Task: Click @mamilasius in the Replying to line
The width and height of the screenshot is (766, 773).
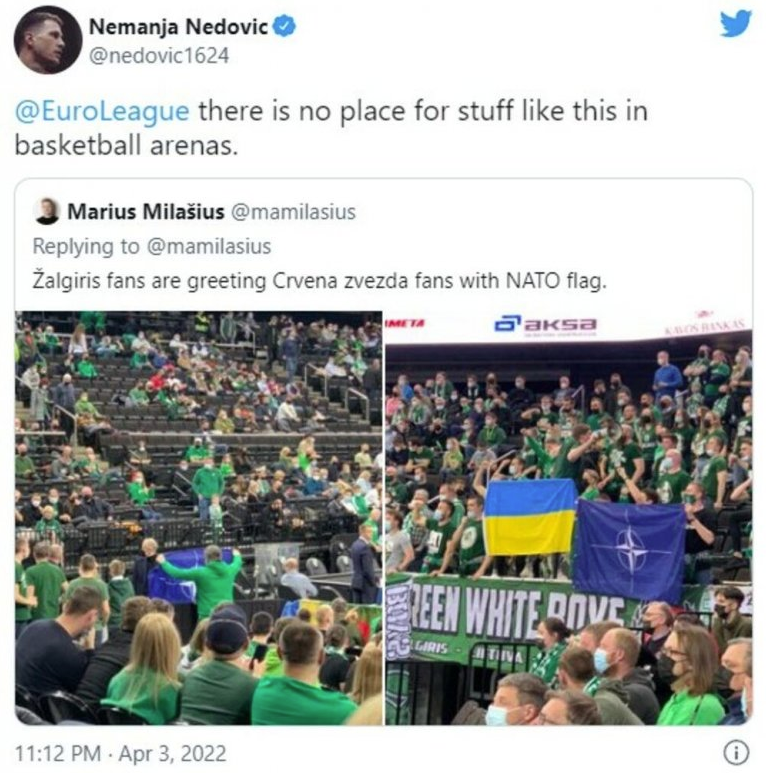Action: point(209,246)
